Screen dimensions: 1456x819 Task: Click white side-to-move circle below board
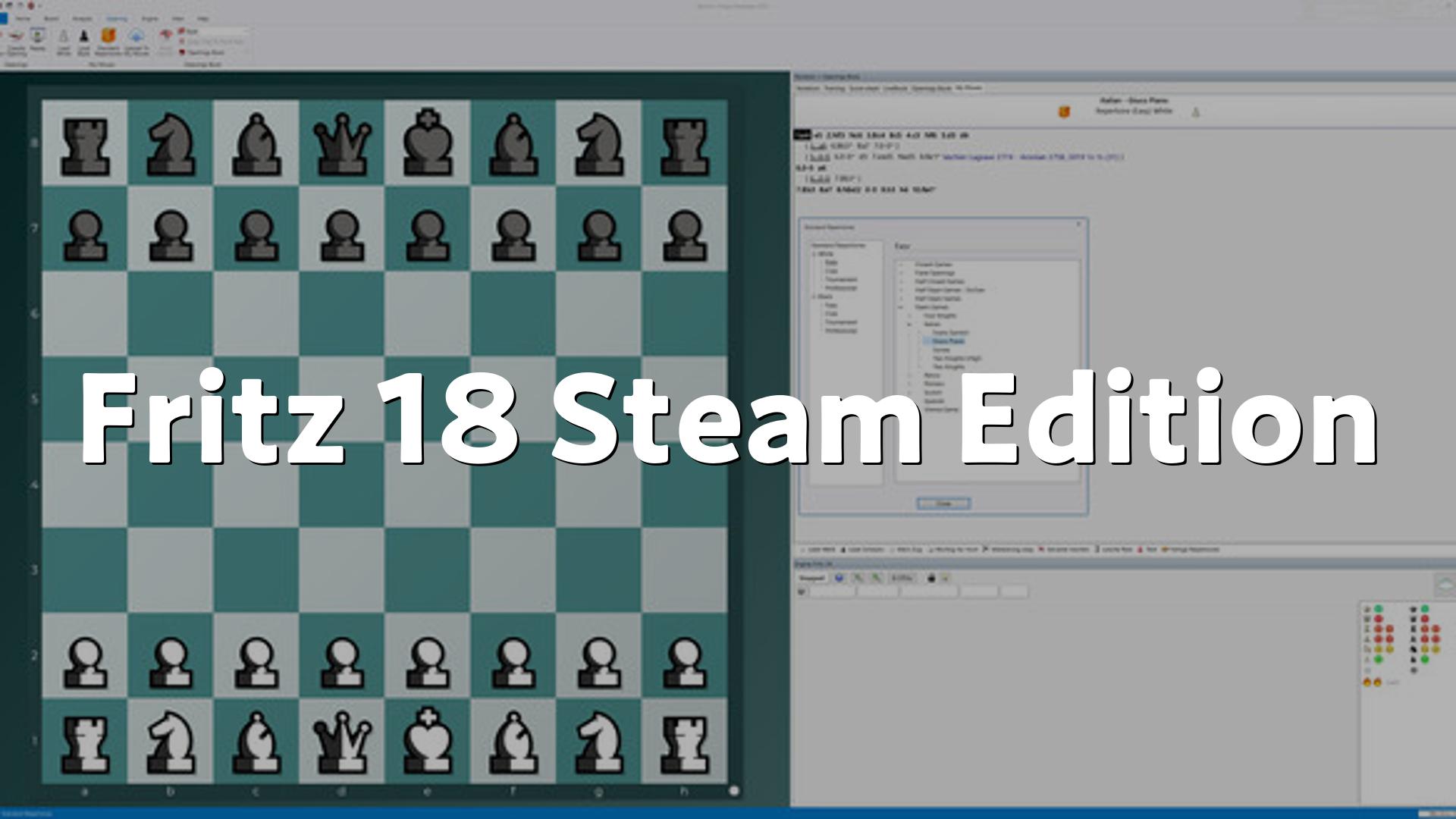[733, 790]
